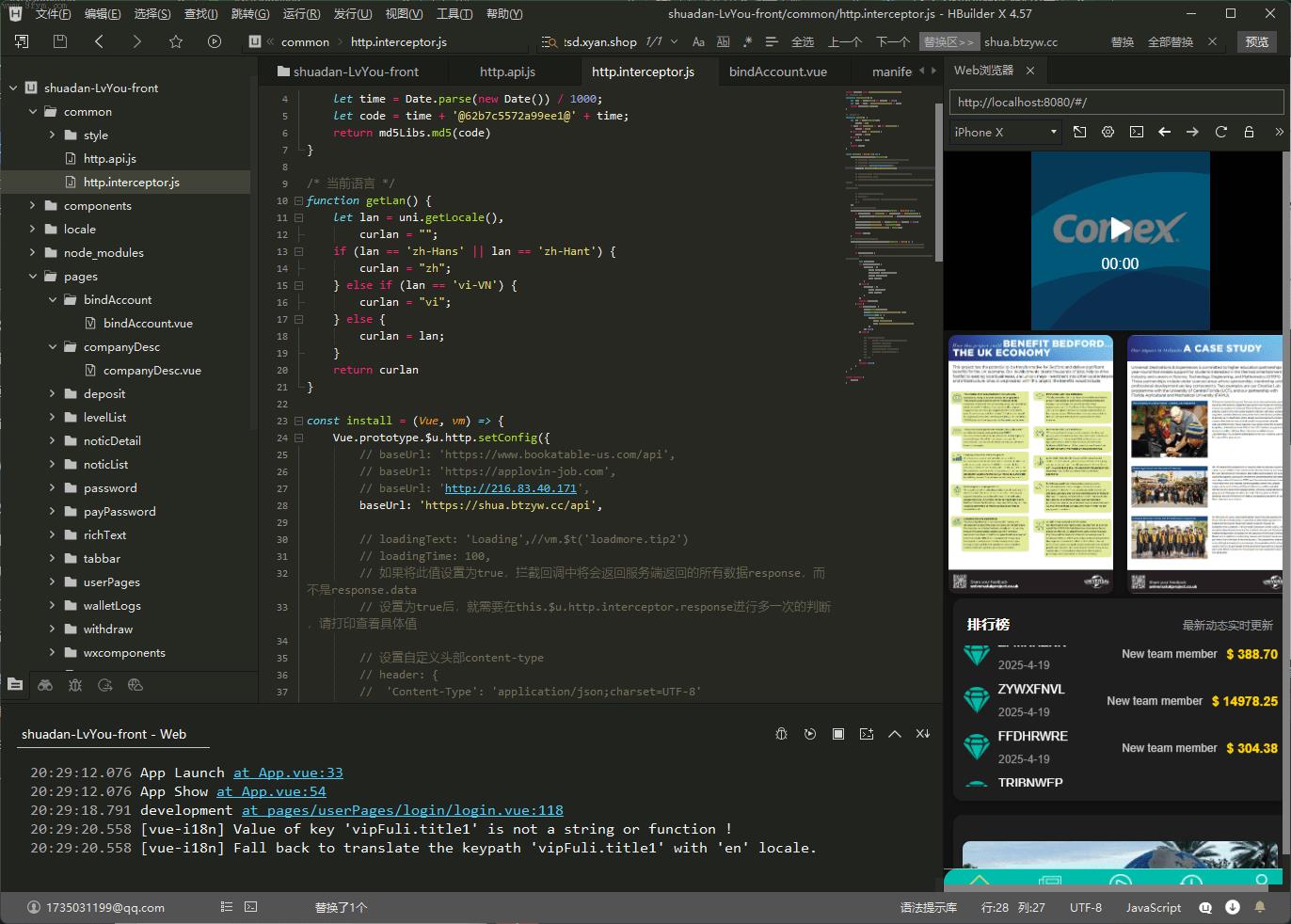Collapse the pages folder

(33, 277)
